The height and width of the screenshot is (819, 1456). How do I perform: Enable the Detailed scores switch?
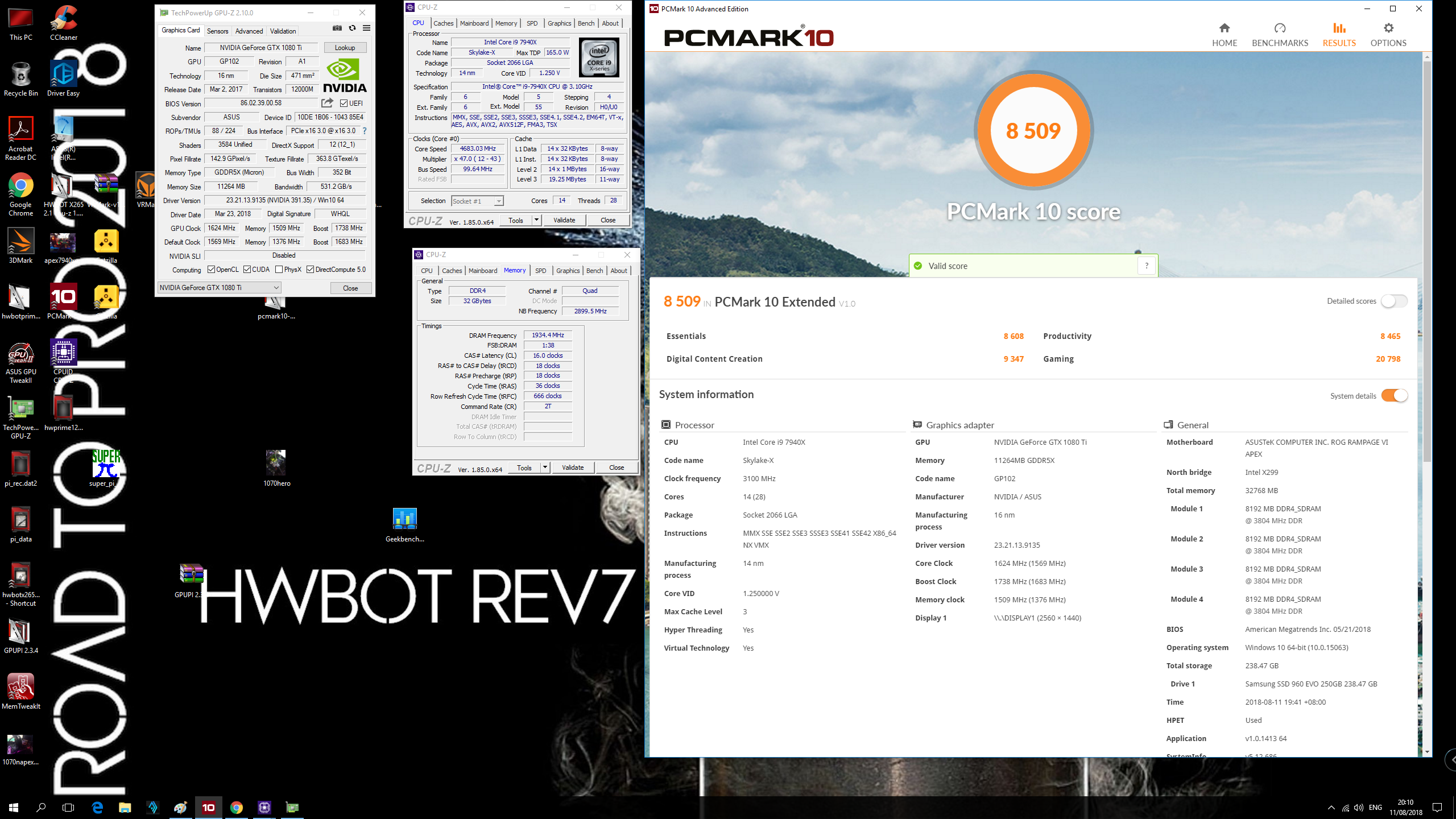1394,301
